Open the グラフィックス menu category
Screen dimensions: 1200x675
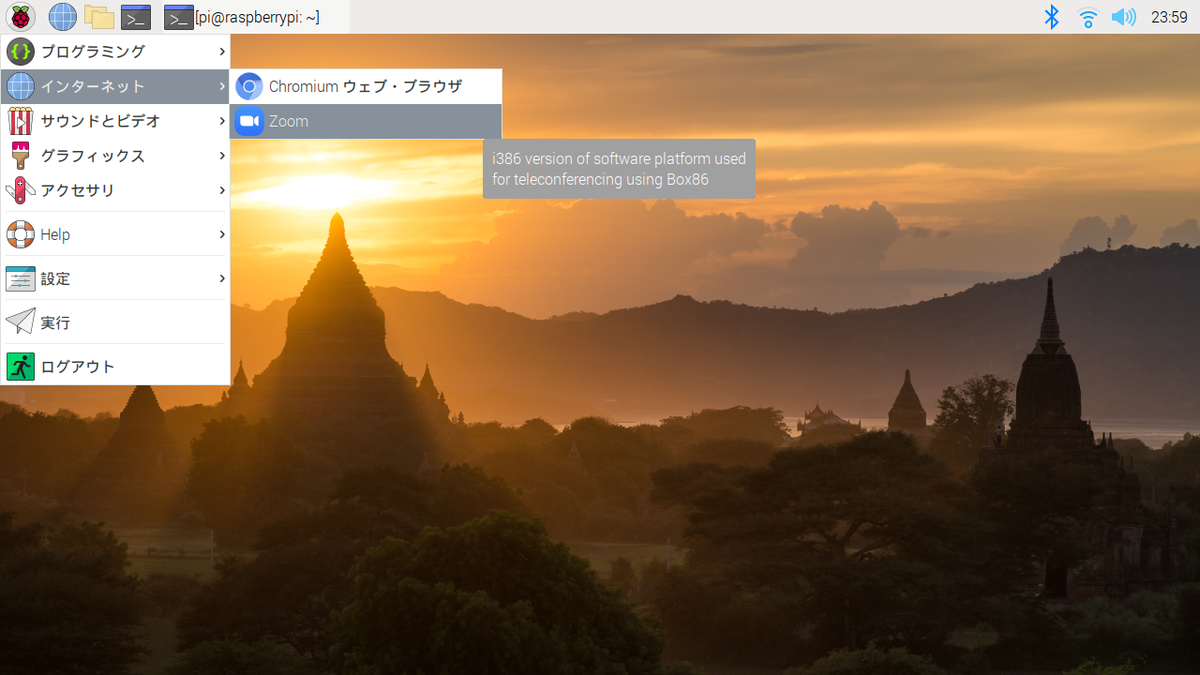coord(116,156)
